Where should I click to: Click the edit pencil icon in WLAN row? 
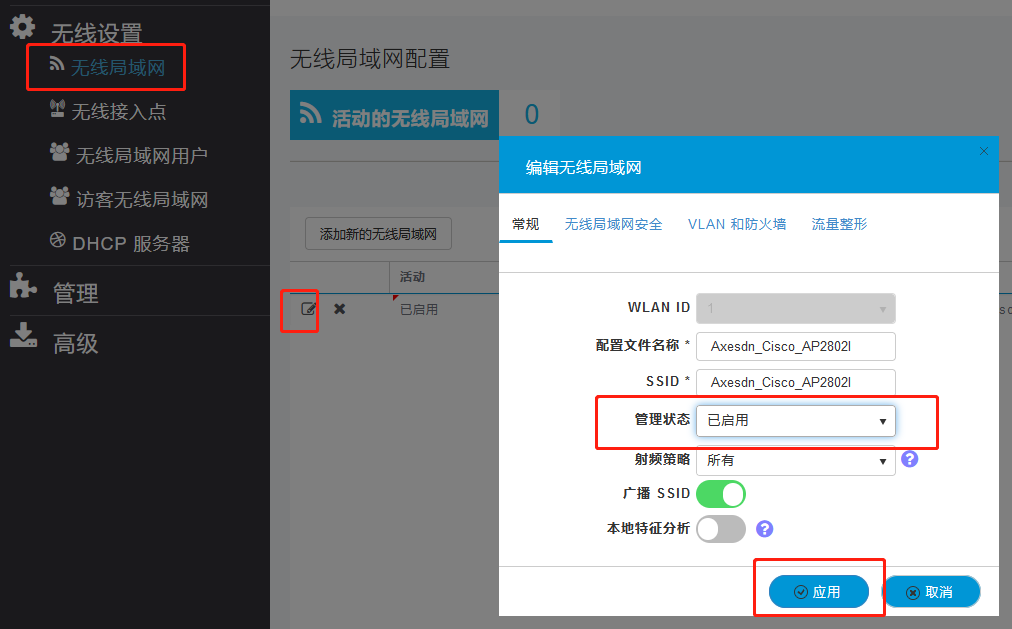point(309,309)
